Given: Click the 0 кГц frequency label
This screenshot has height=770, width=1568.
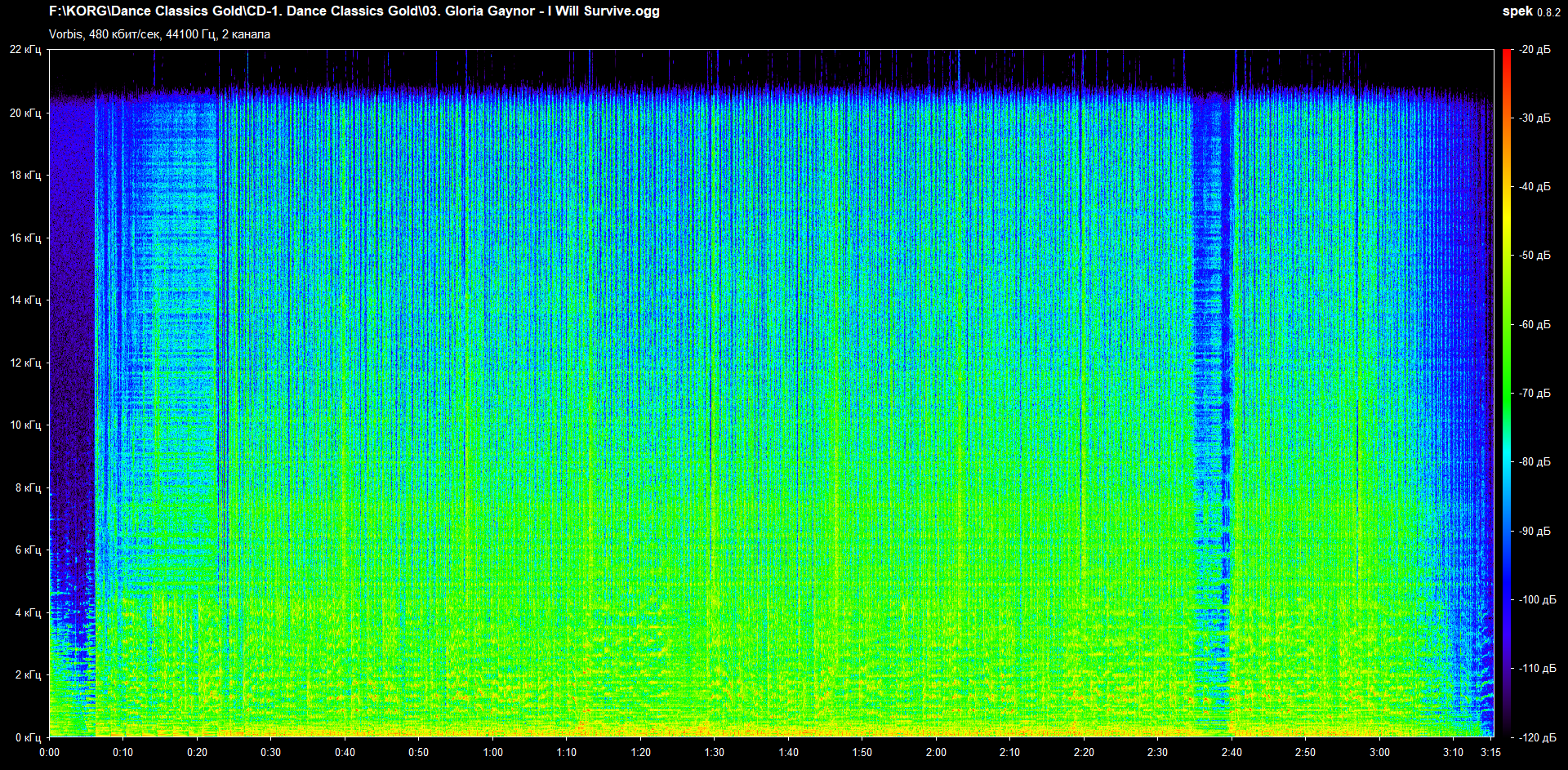Looking at the screenshot, I should coord(28,737).
